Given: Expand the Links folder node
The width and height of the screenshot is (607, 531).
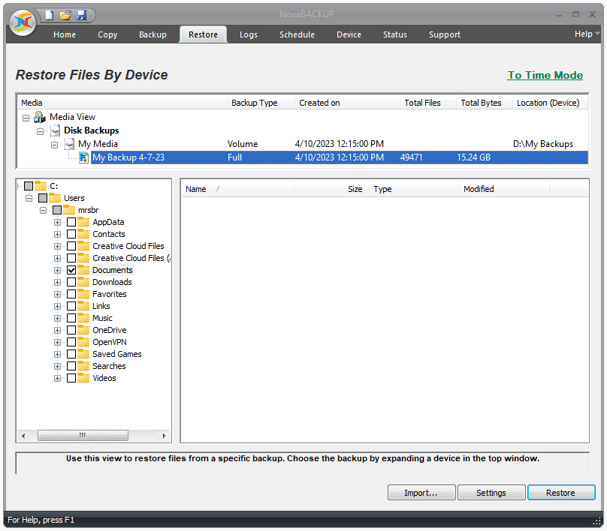Looking at the screenshot, I should tap(57, 306).
